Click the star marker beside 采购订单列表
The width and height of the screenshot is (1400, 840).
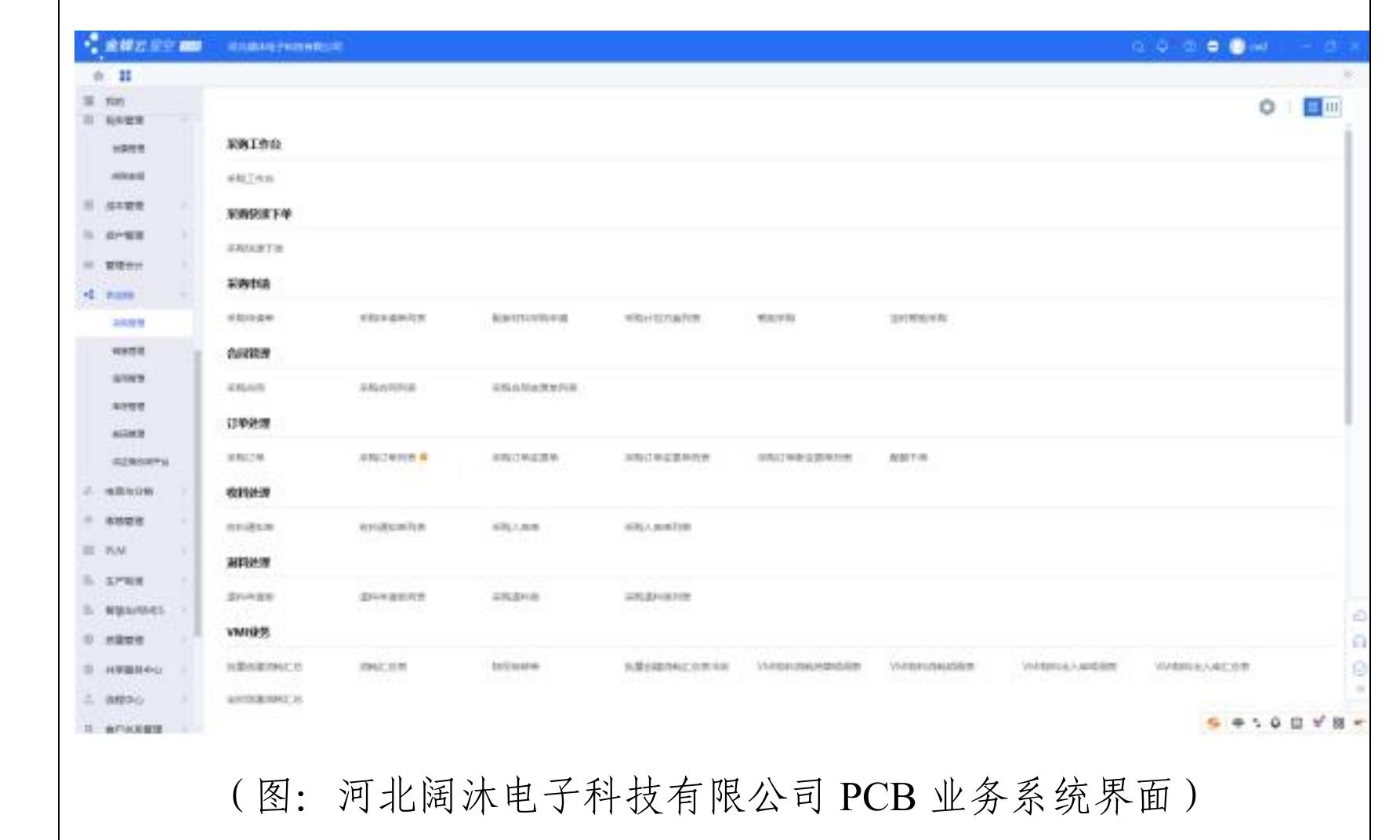[423, 458]
